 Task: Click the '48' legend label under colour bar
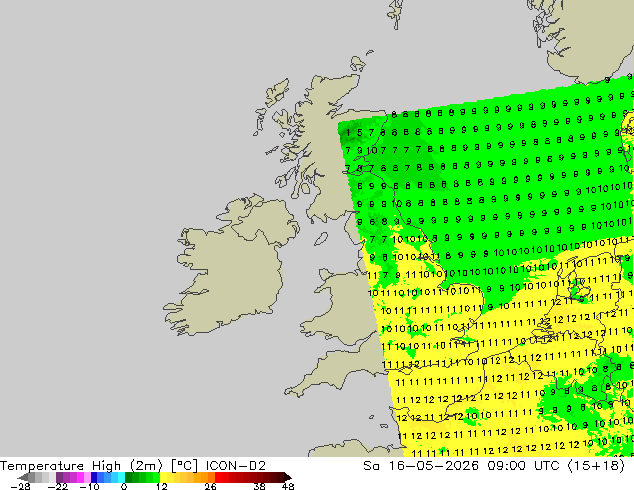(x=288, y=486)
